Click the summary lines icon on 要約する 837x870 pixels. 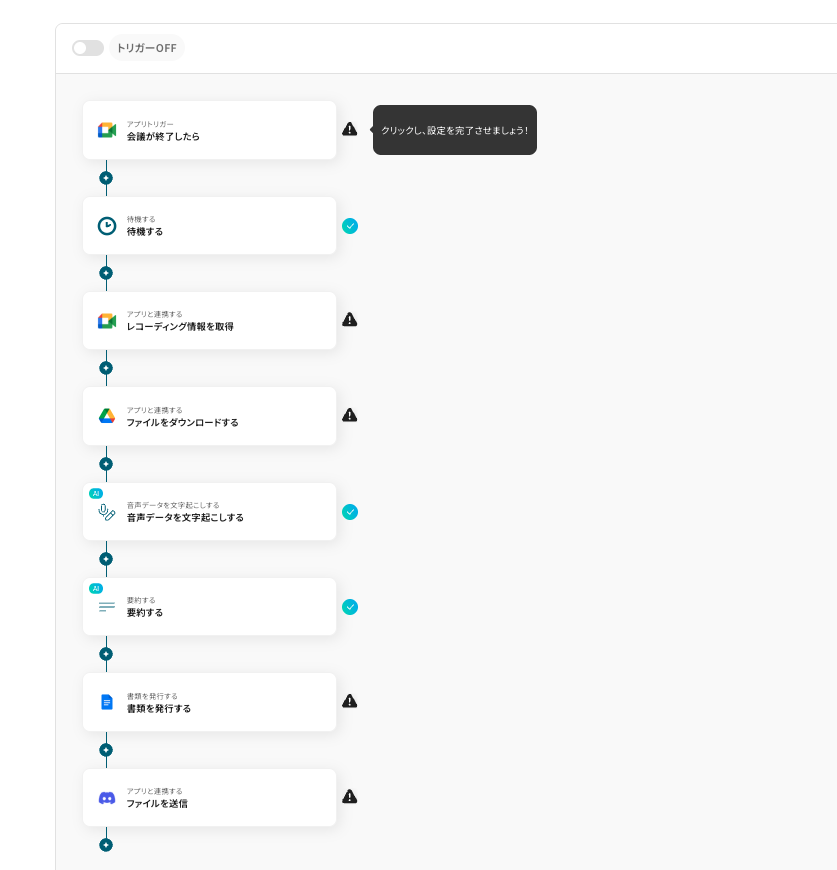tap(106, 607)
